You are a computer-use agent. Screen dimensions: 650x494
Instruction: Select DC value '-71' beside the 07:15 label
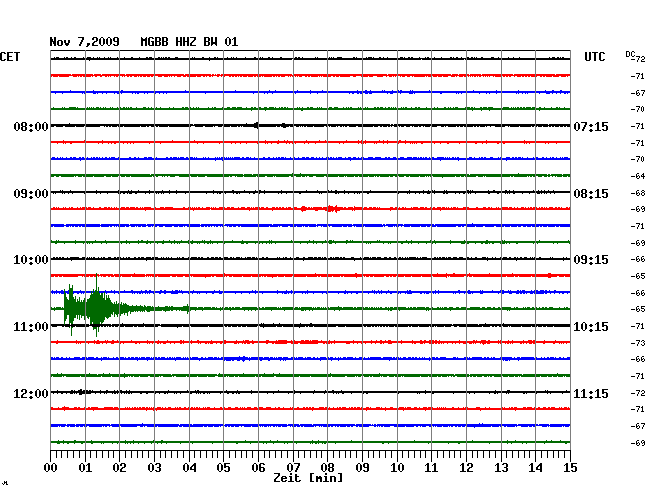tap(638, 126)
